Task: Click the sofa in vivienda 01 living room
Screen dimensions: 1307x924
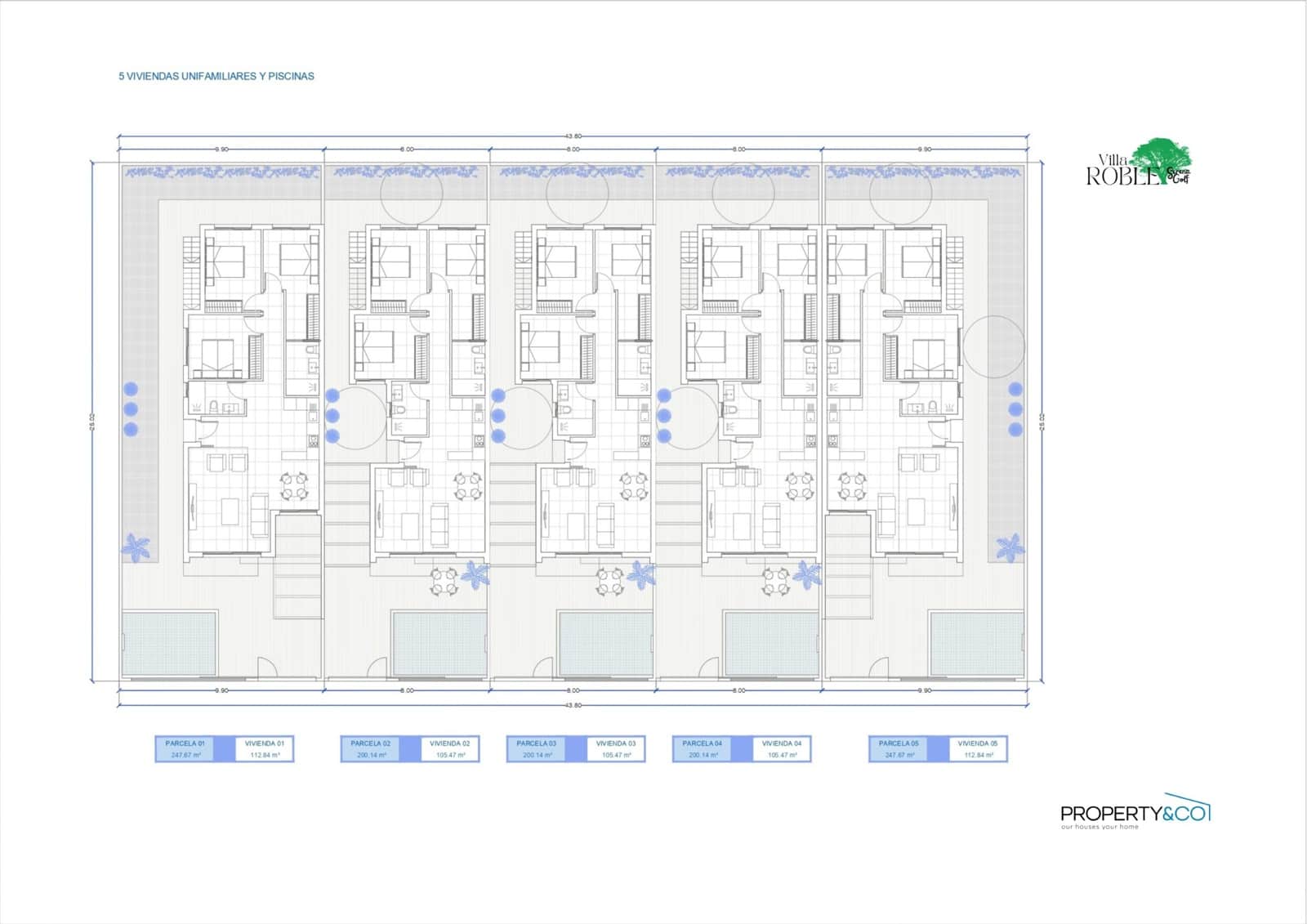Action: pos(260,515)
